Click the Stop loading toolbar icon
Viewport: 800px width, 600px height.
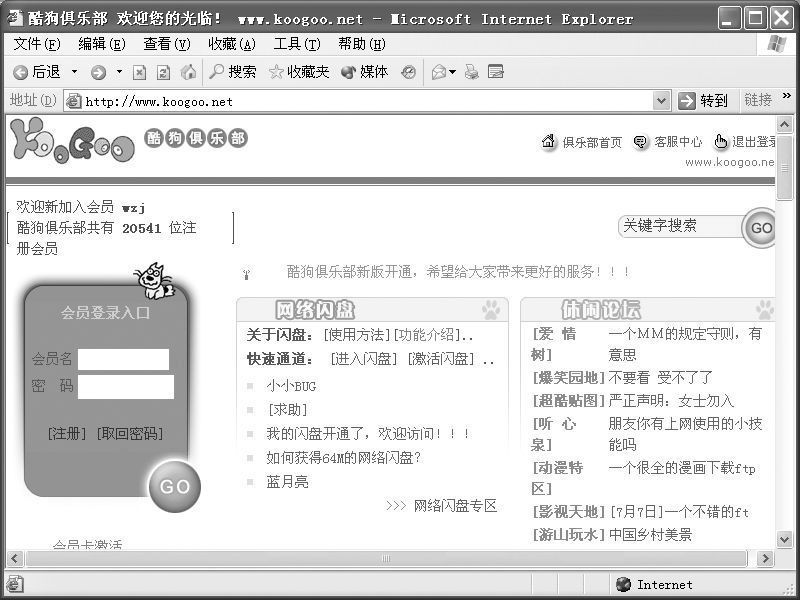(139, 72)
